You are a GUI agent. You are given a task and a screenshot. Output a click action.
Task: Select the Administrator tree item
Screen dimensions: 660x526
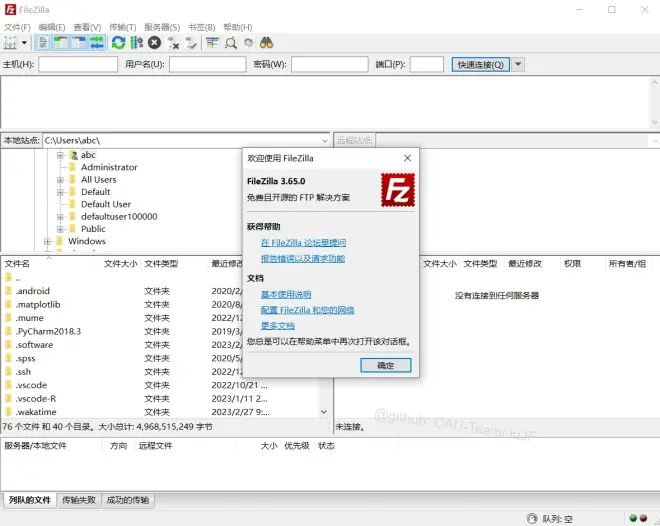[x=109, y=167]
